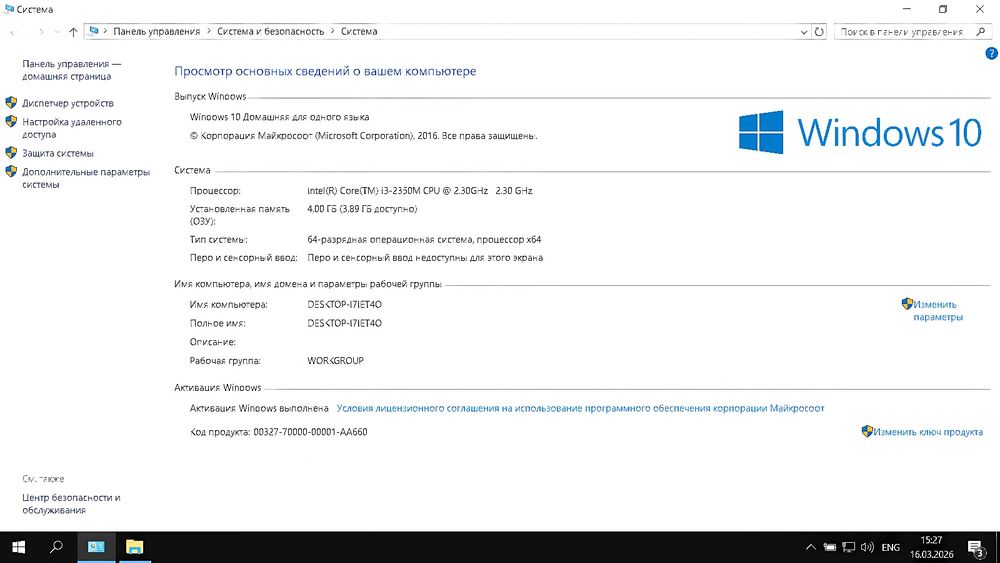Click shield icon beside Защита системы
The image size is (1000, 563).
[x=11, y=153]
